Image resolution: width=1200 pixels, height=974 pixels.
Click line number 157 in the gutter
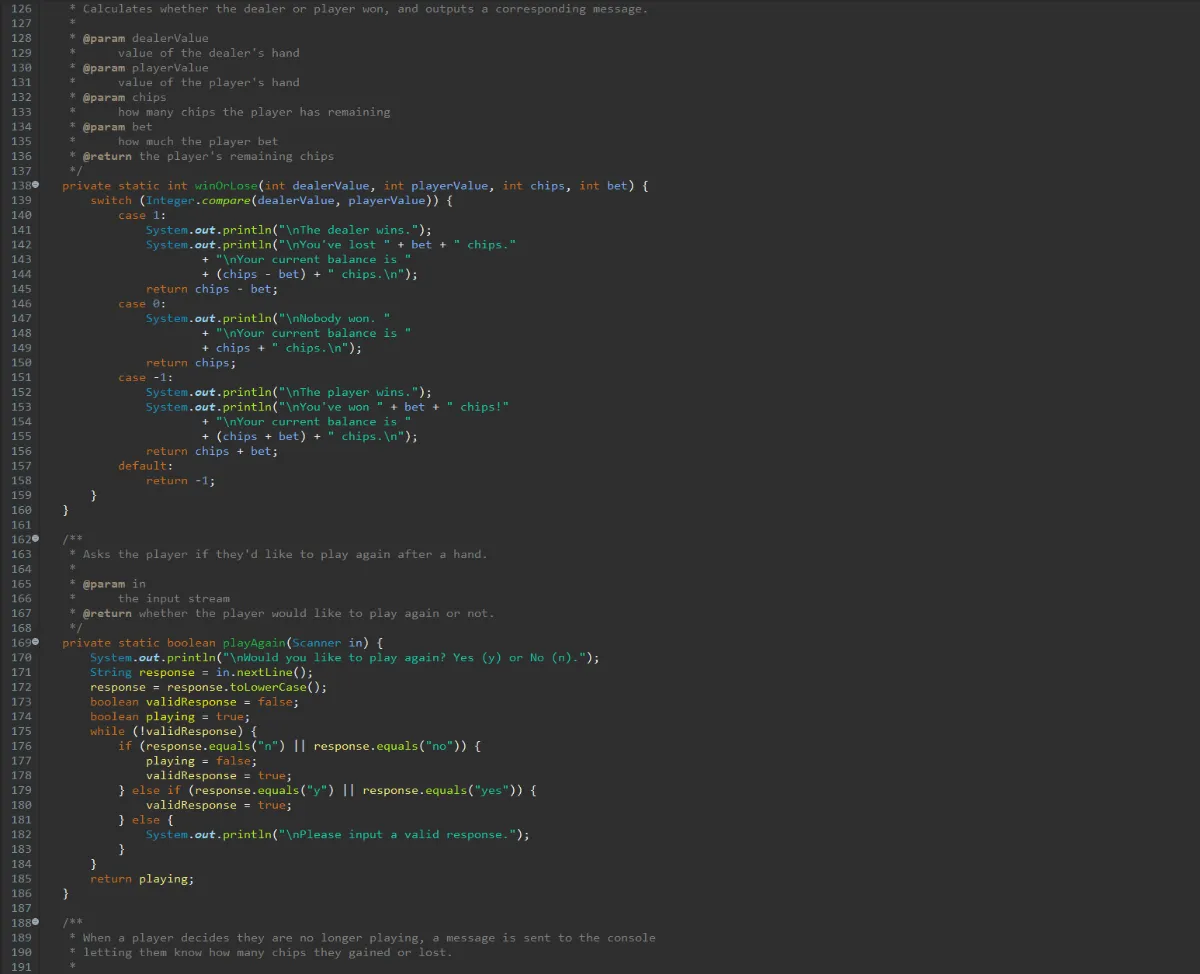coord(21,466)
